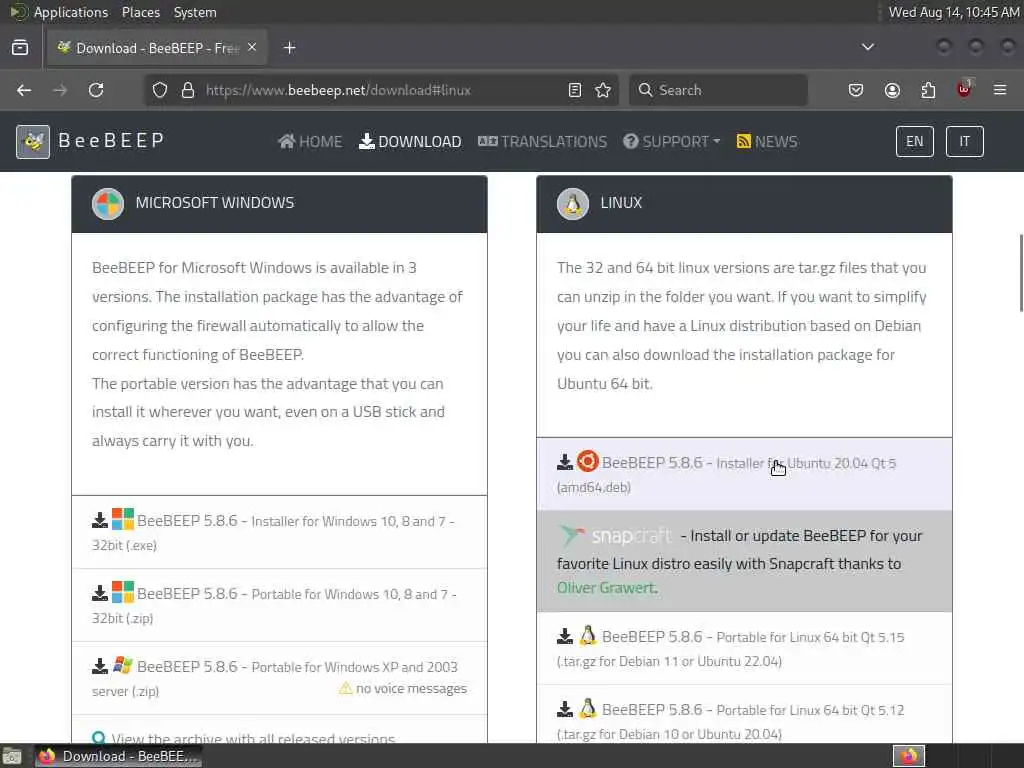Click the Search field in the toolbar
1024x768 pixels.
pyautogui.click(x=718, y=90)
